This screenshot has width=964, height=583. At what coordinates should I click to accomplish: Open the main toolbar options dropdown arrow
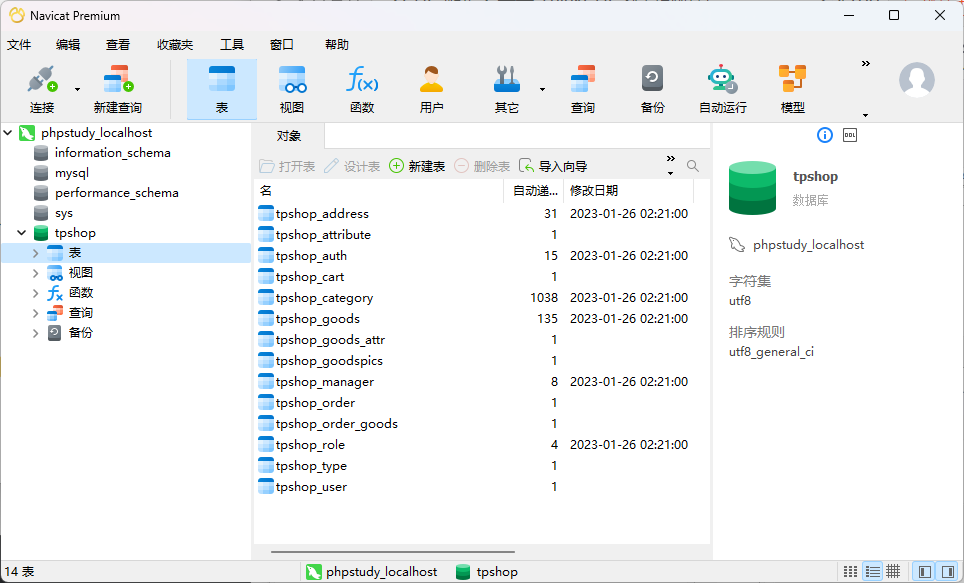pyautogui.click(x=866, y=115)
